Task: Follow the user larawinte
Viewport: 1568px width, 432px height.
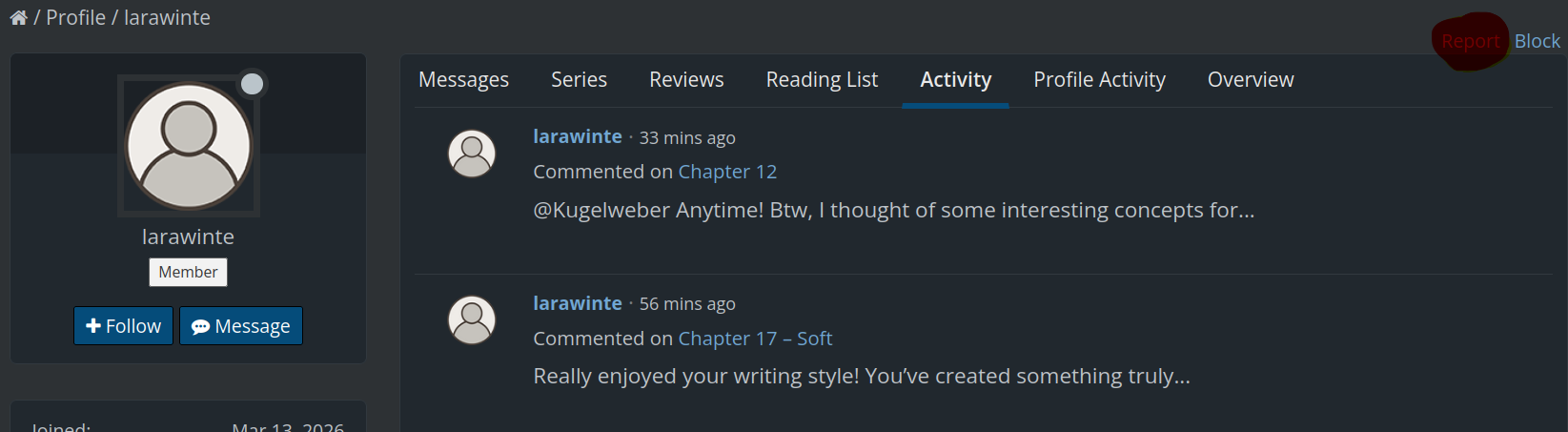Action: click(124, 326)
